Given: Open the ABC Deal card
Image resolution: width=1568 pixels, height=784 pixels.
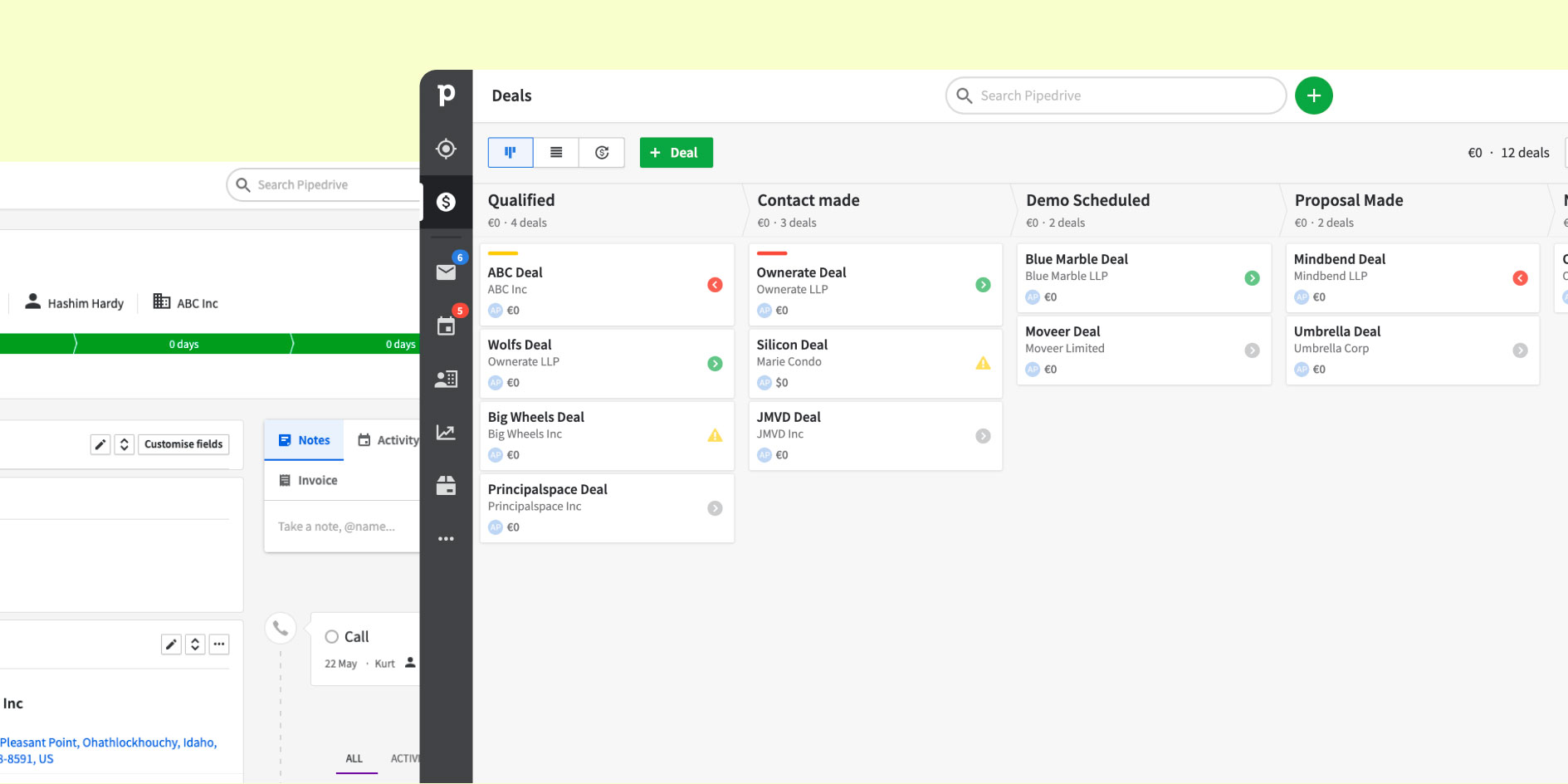Looking at the screenshot, I should 607,285.
